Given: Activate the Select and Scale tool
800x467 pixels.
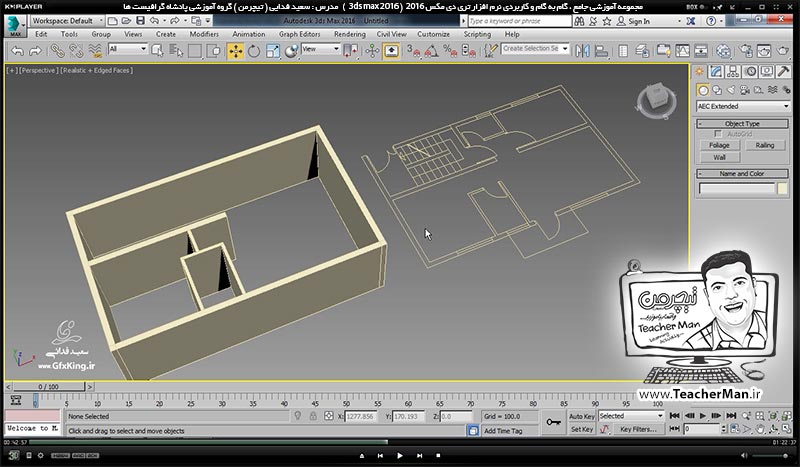Looking at the screenshot, I should [273, 51].
